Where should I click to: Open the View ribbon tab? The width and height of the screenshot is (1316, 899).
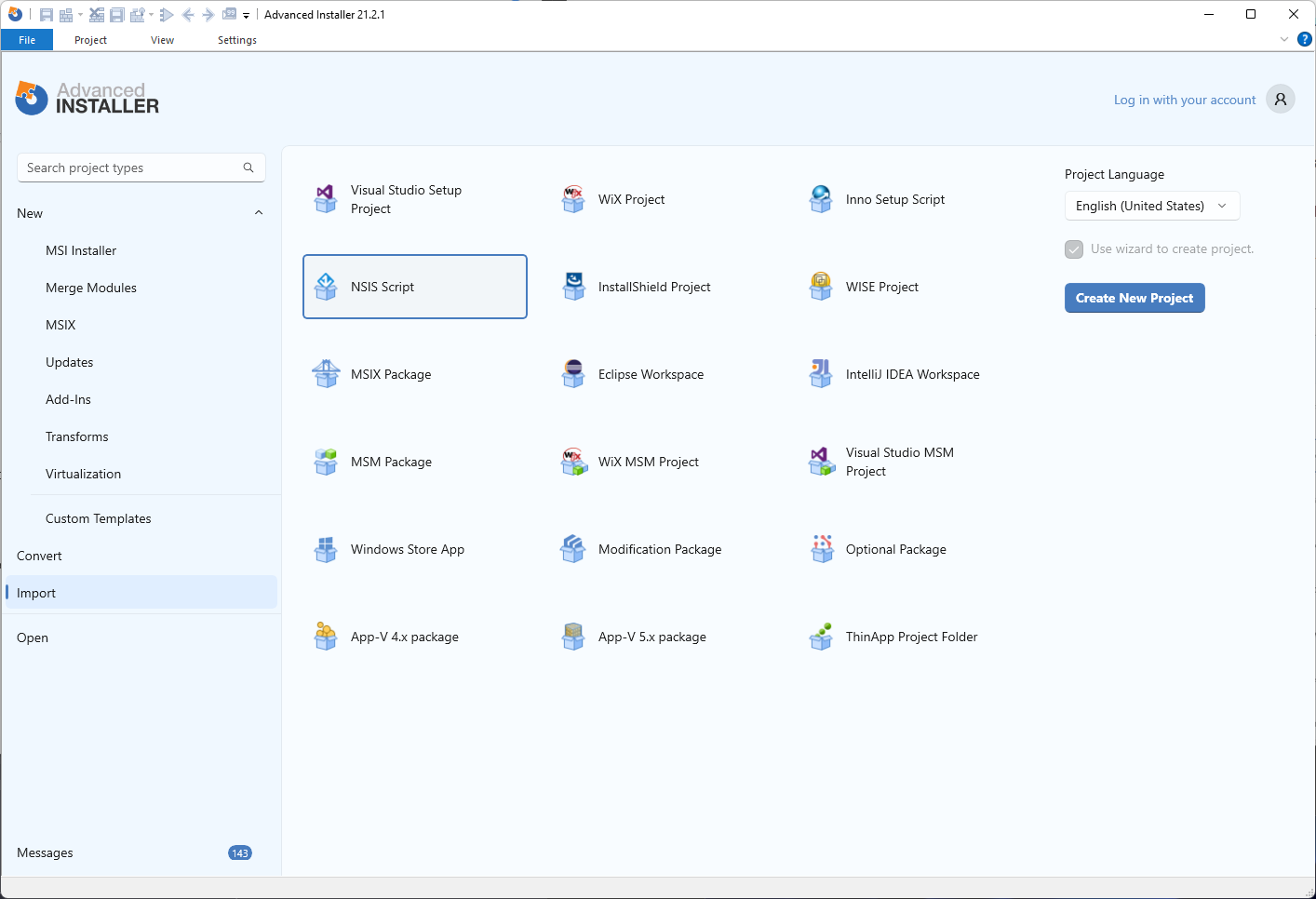click(x=162, y=40)
